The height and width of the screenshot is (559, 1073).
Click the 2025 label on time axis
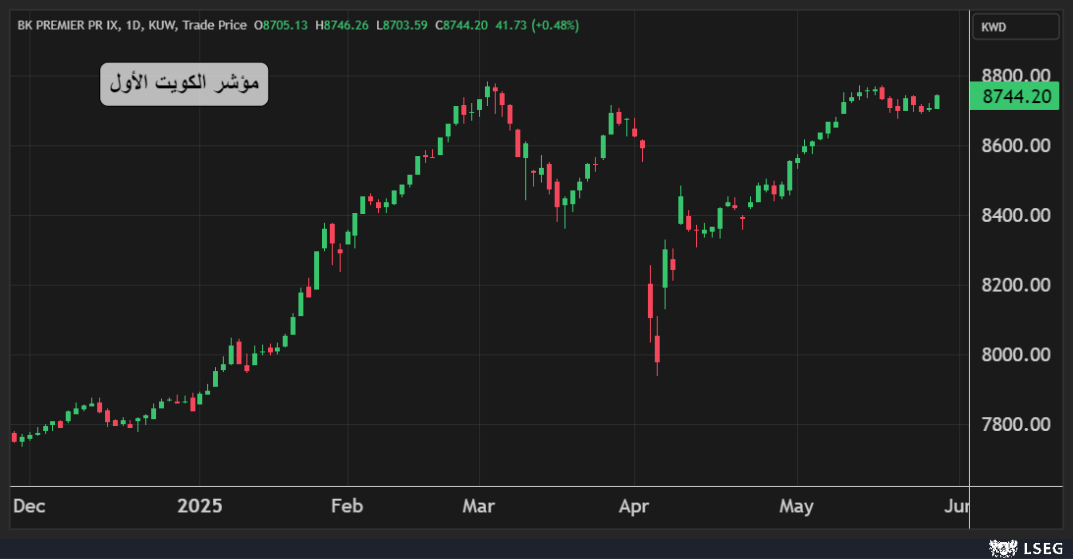[x=200, y=507]
